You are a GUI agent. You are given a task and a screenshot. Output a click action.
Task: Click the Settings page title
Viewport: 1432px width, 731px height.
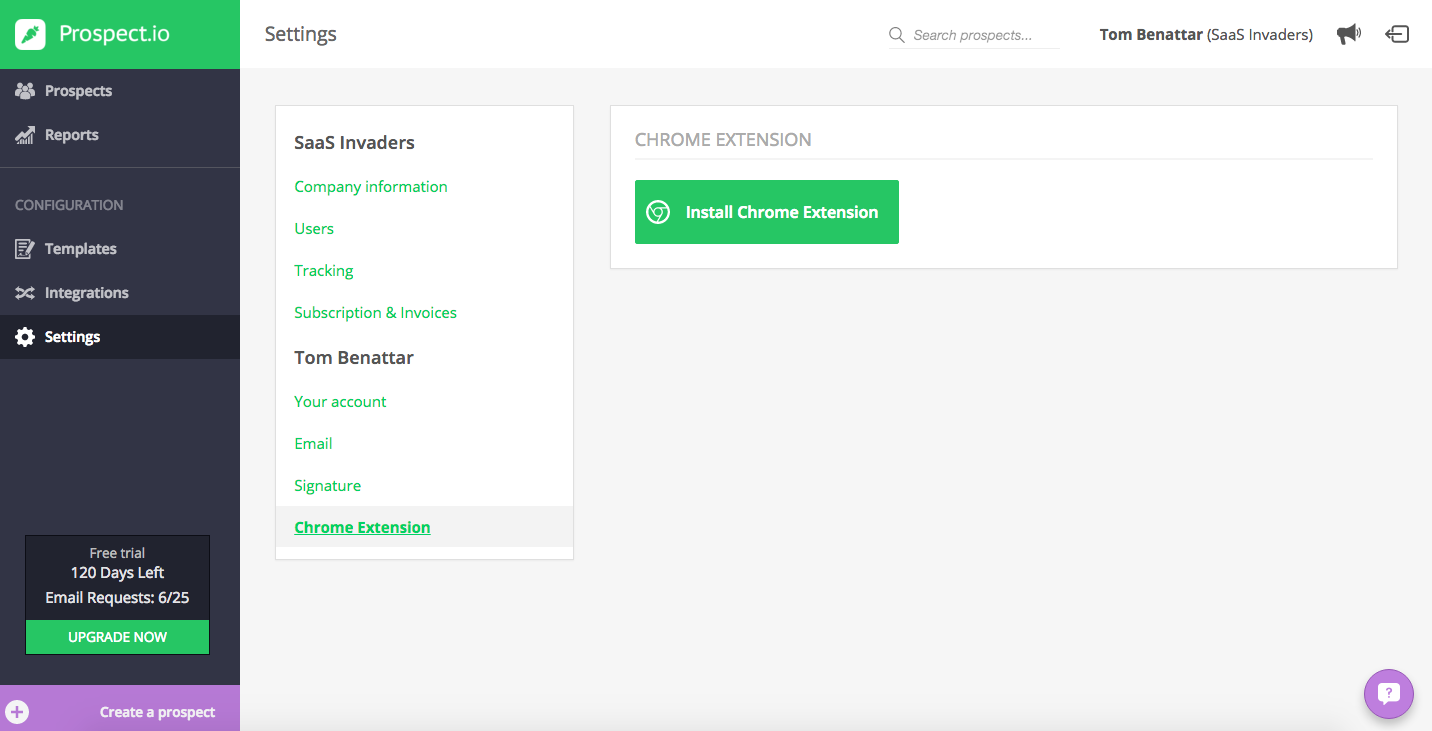click(301, 35)
